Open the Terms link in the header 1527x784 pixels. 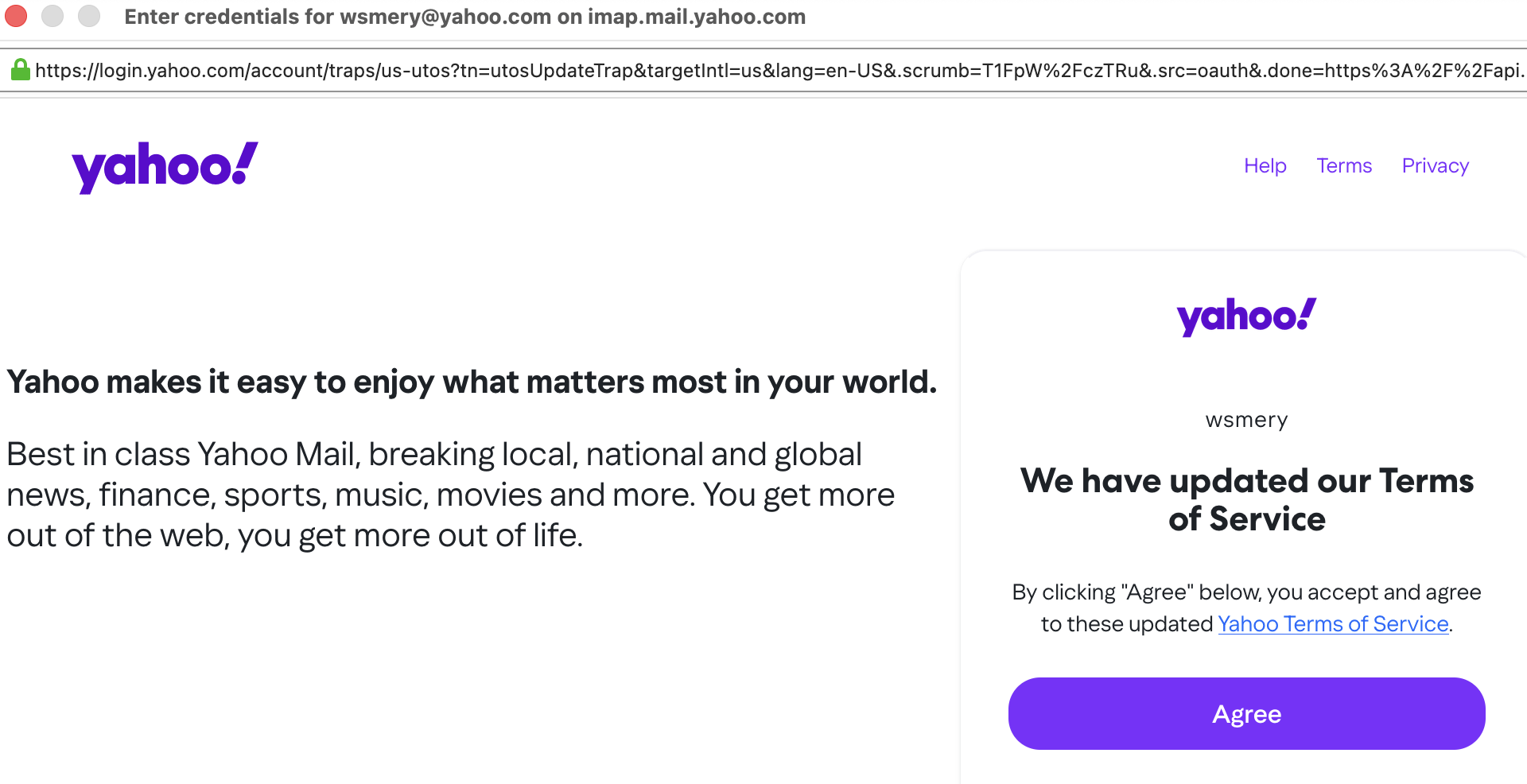[x=1344, y=165]
